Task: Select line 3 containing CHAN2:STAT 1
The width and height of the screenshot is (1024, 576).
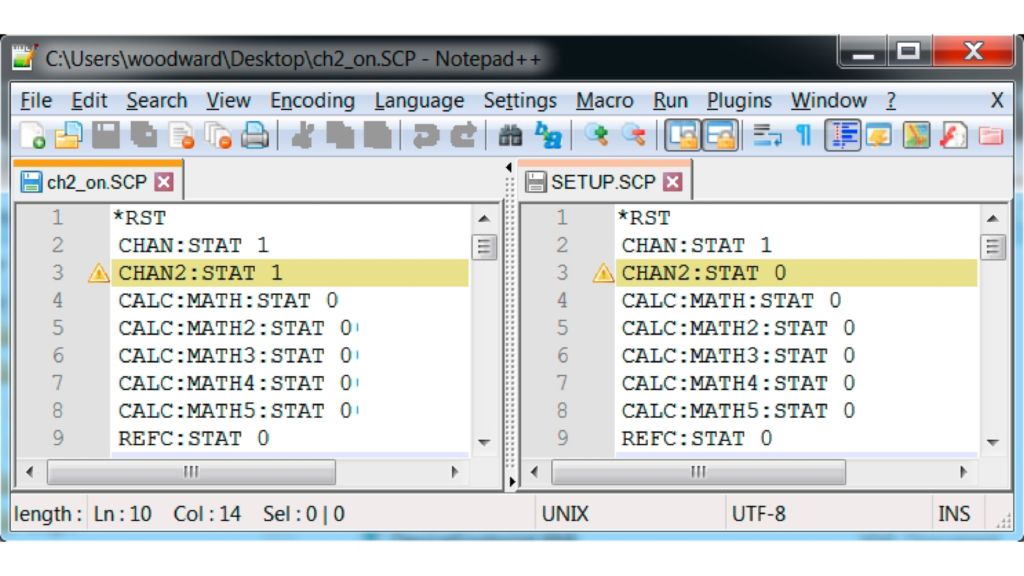Action: coord(195,273)
